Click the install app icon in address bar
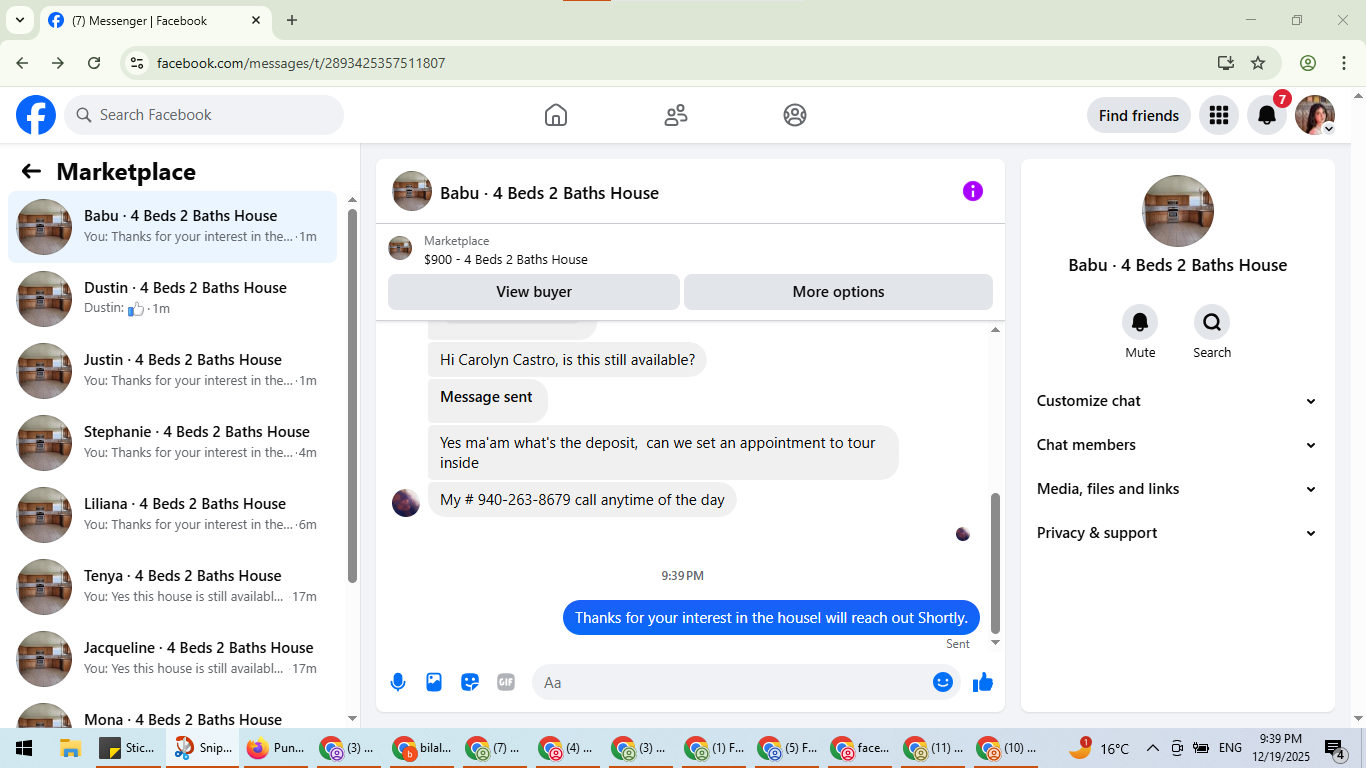The image size is (1366, 768). tap(1226, 63)
